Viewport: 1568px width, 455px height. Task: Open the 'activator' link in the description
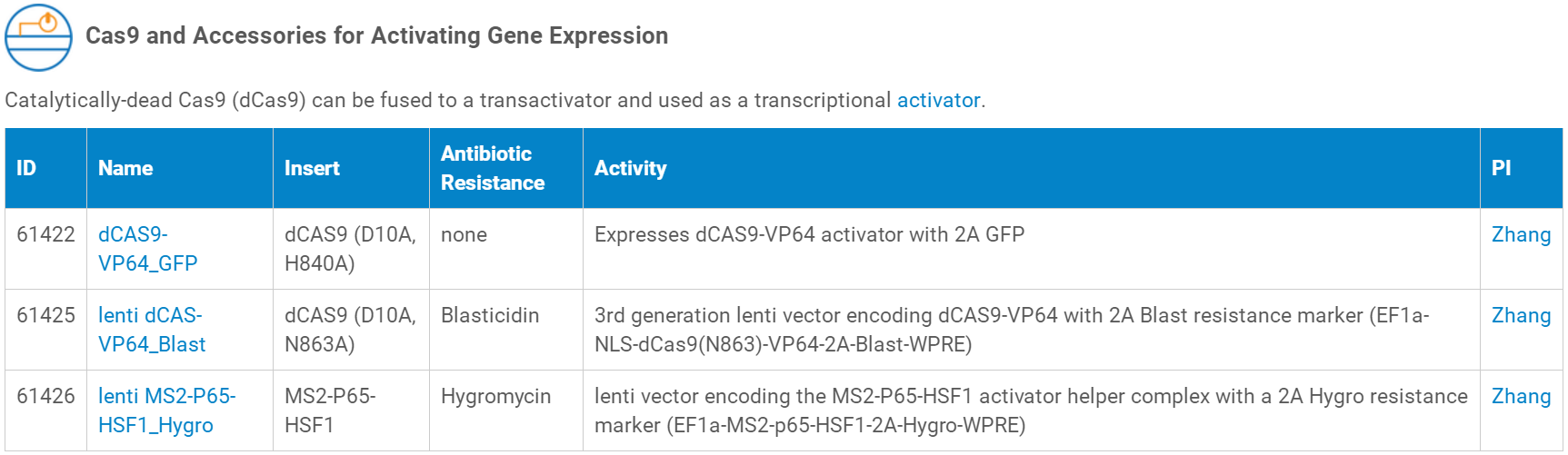click(x=938, y=100)
